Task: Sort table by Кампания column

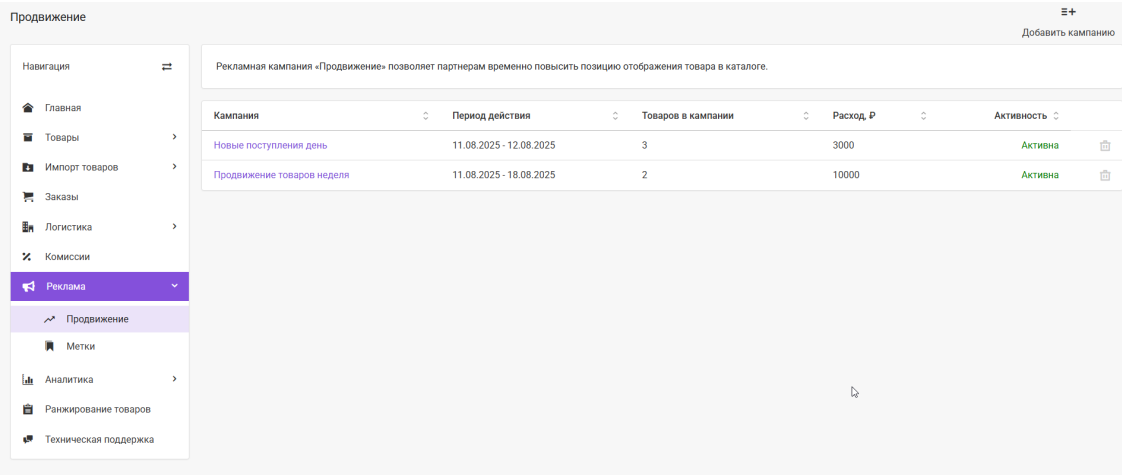Action: click(426, 116)
